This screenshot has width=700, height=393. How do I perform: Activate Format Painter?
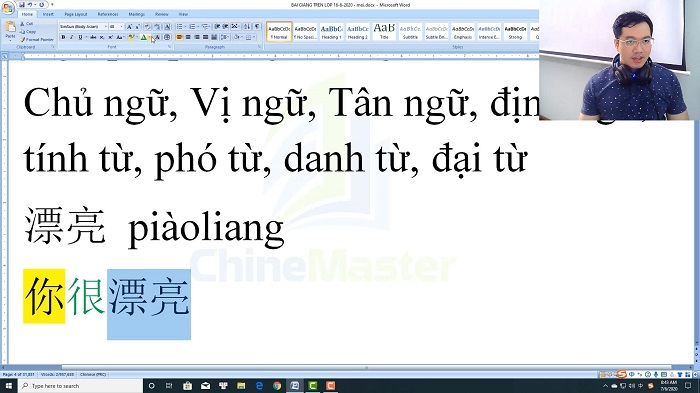coord(37,39)
